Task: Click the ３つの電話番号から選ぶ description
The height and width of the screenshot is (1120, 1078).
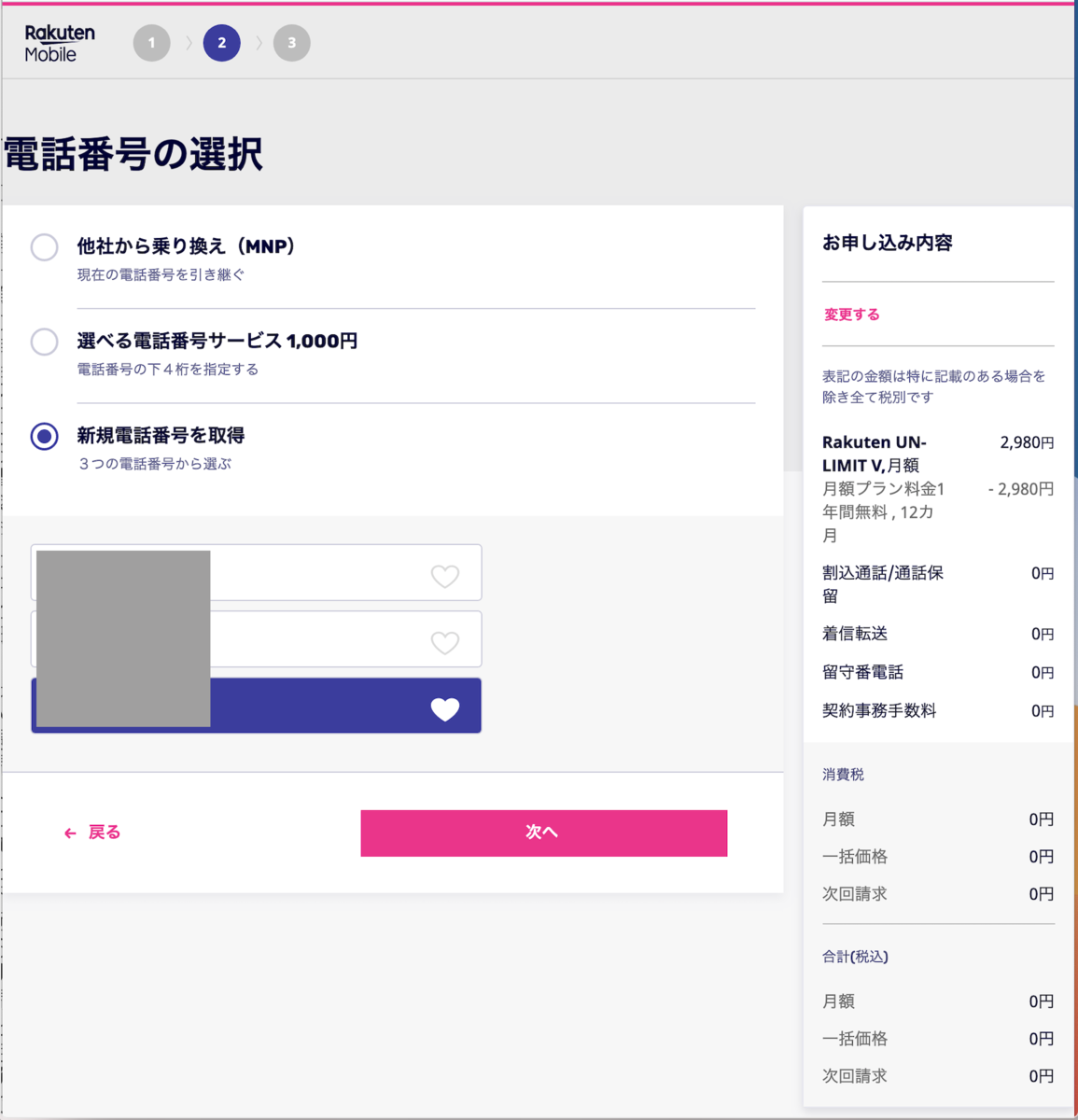Action: [154, 464]
